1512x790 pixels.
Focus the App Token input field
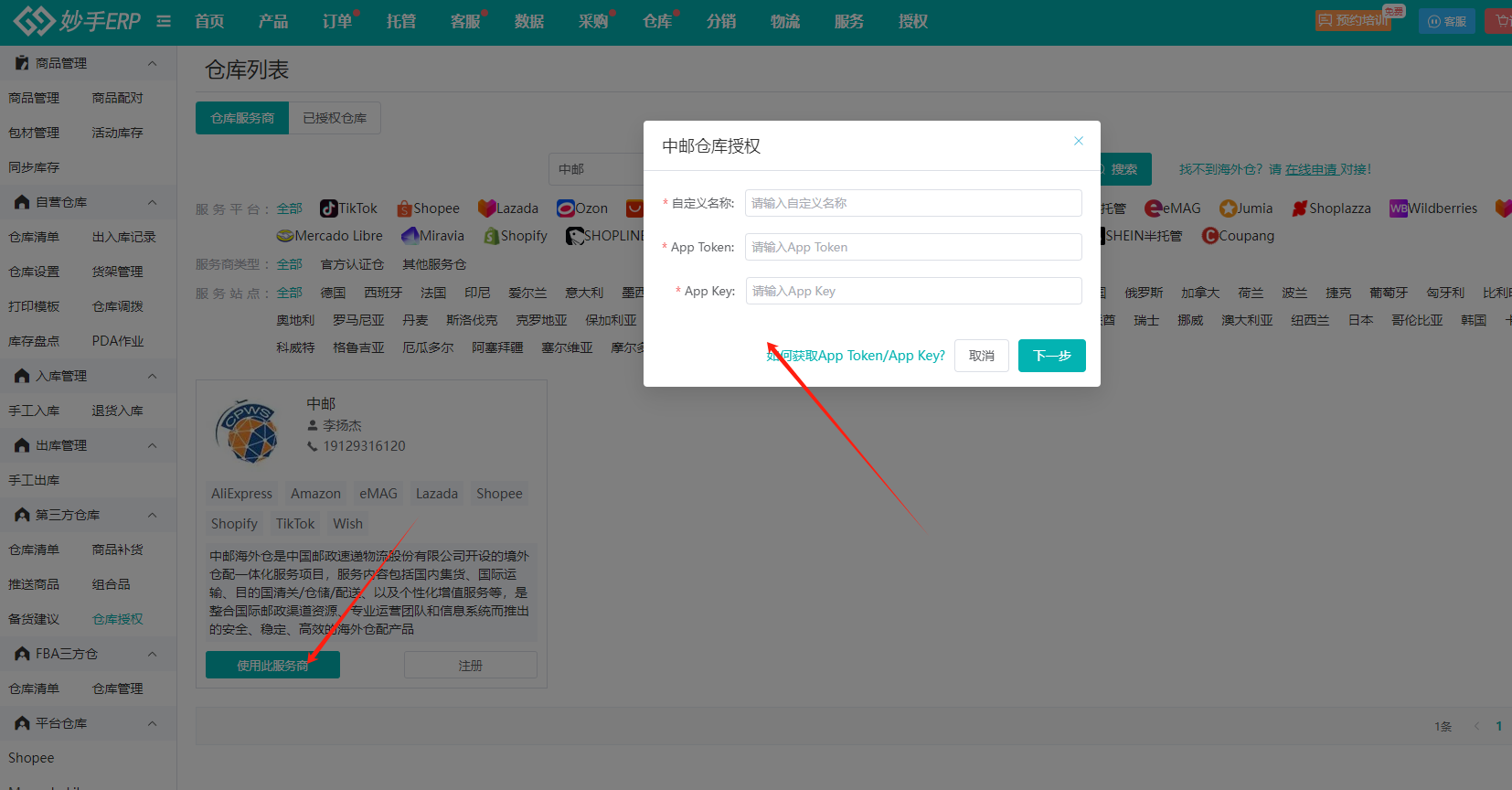tap(913, 247)
